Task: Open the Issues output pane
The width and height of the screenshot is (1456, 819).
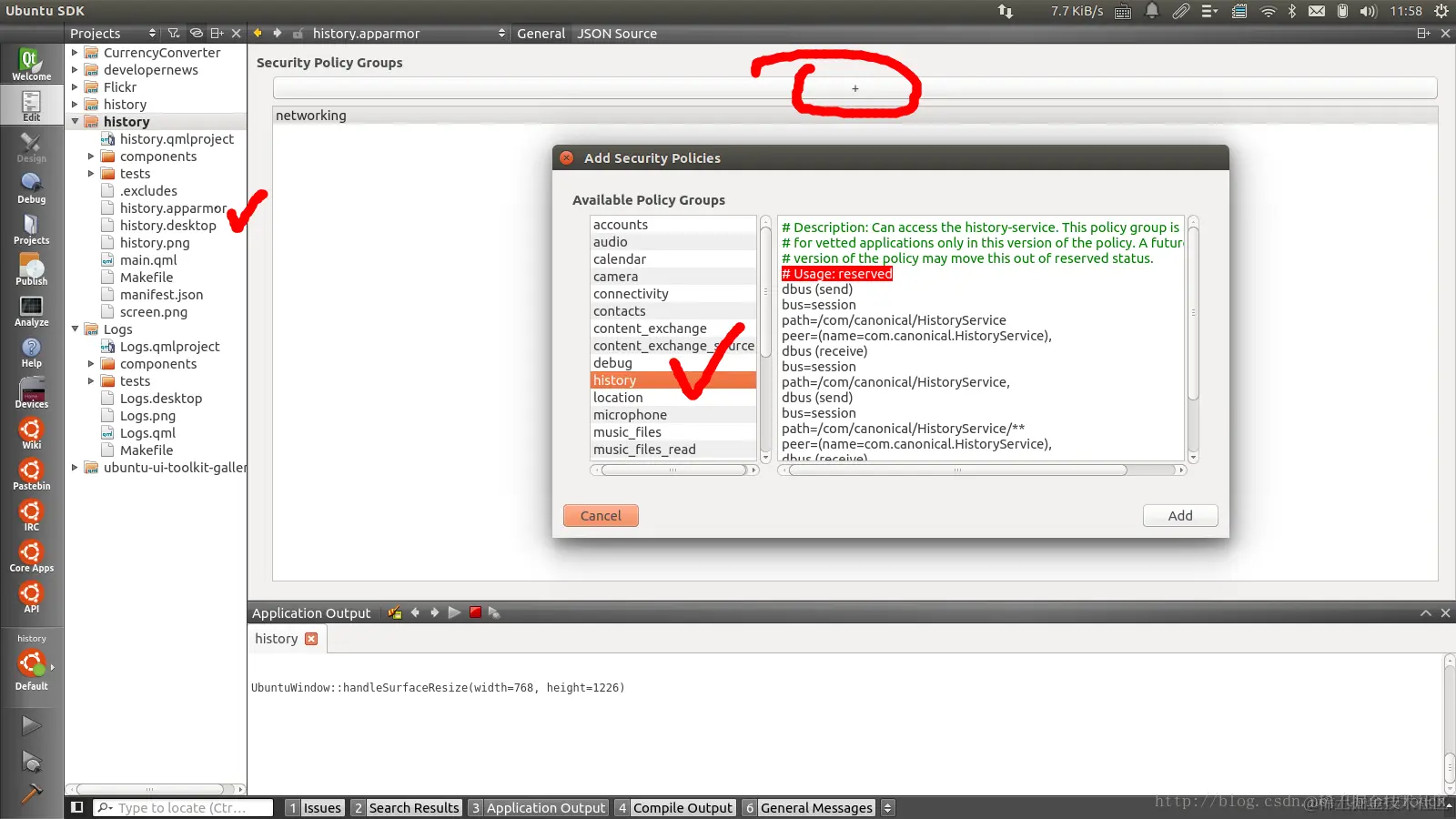Action: (315, 807)
